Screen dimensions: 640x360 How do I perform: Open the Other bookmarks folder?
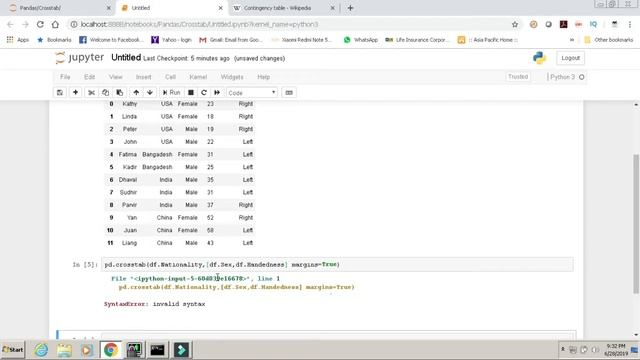click(609, 40)
